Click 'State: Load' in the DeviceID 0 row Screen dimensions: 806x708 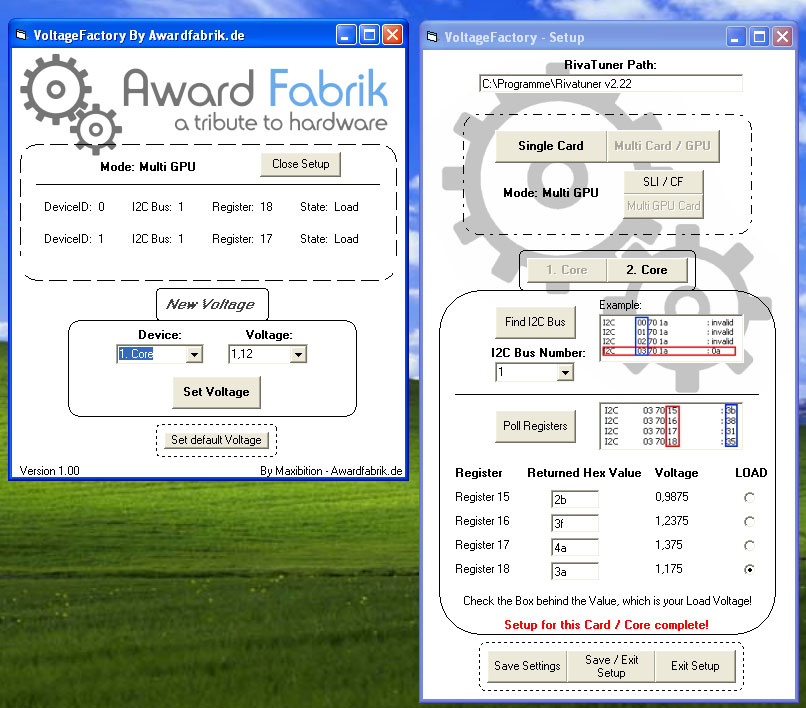(x=329, y=207)
